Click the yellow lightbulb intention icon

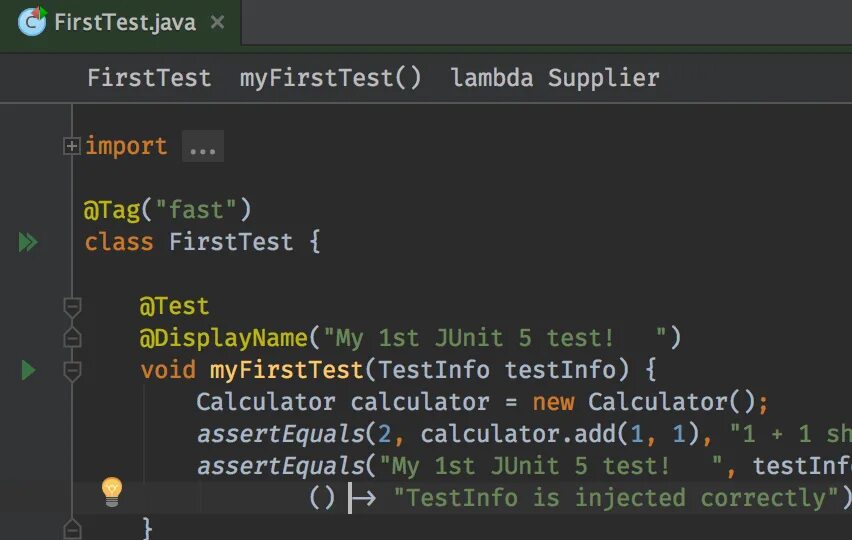click(112, 490)
